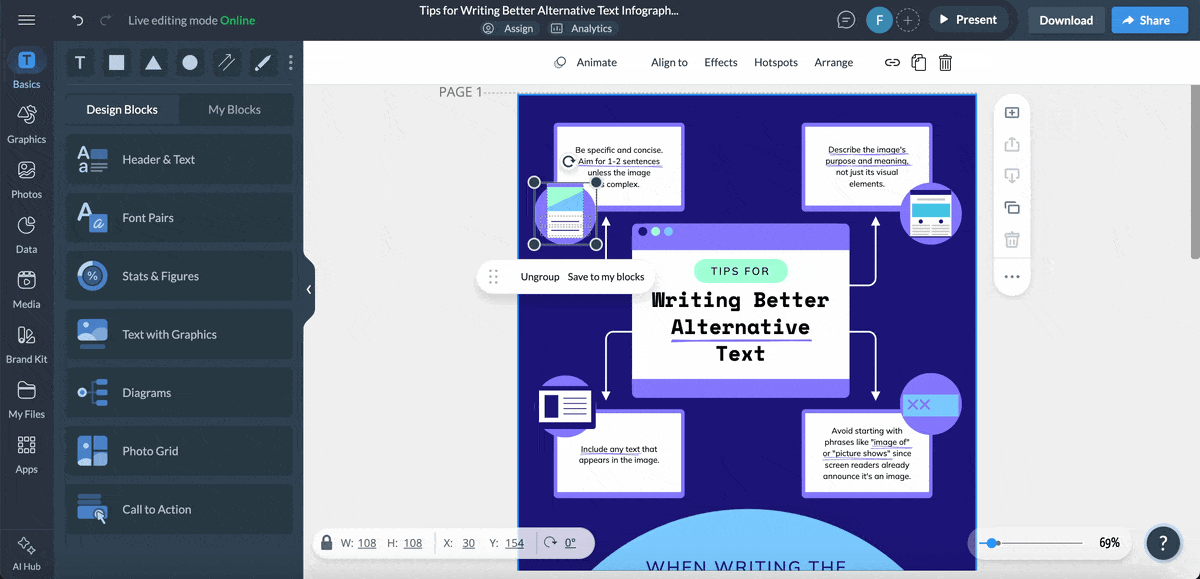The height and width of the screenshot is (579, 1200).
Task: Pick the brush drawing tool
Action: (x=262, y=63)
